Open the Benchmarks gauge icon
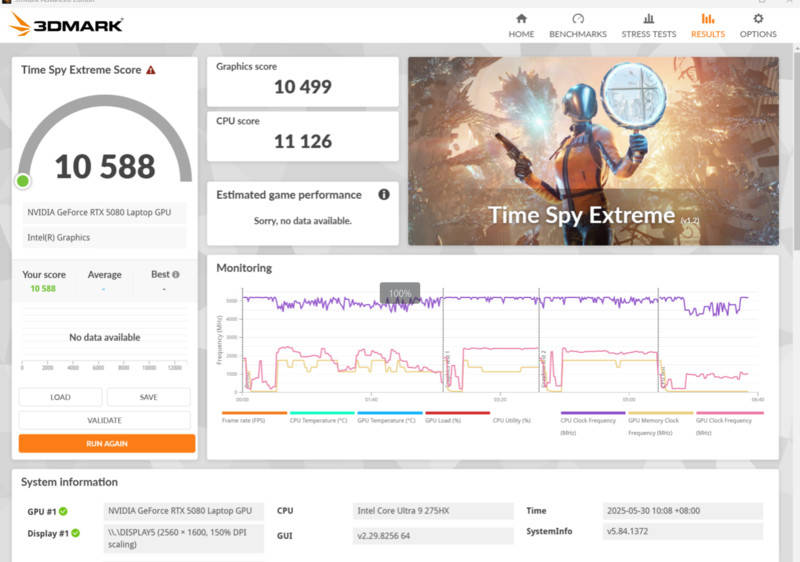Viewport: 800px width, 562px height. point(577,19)
